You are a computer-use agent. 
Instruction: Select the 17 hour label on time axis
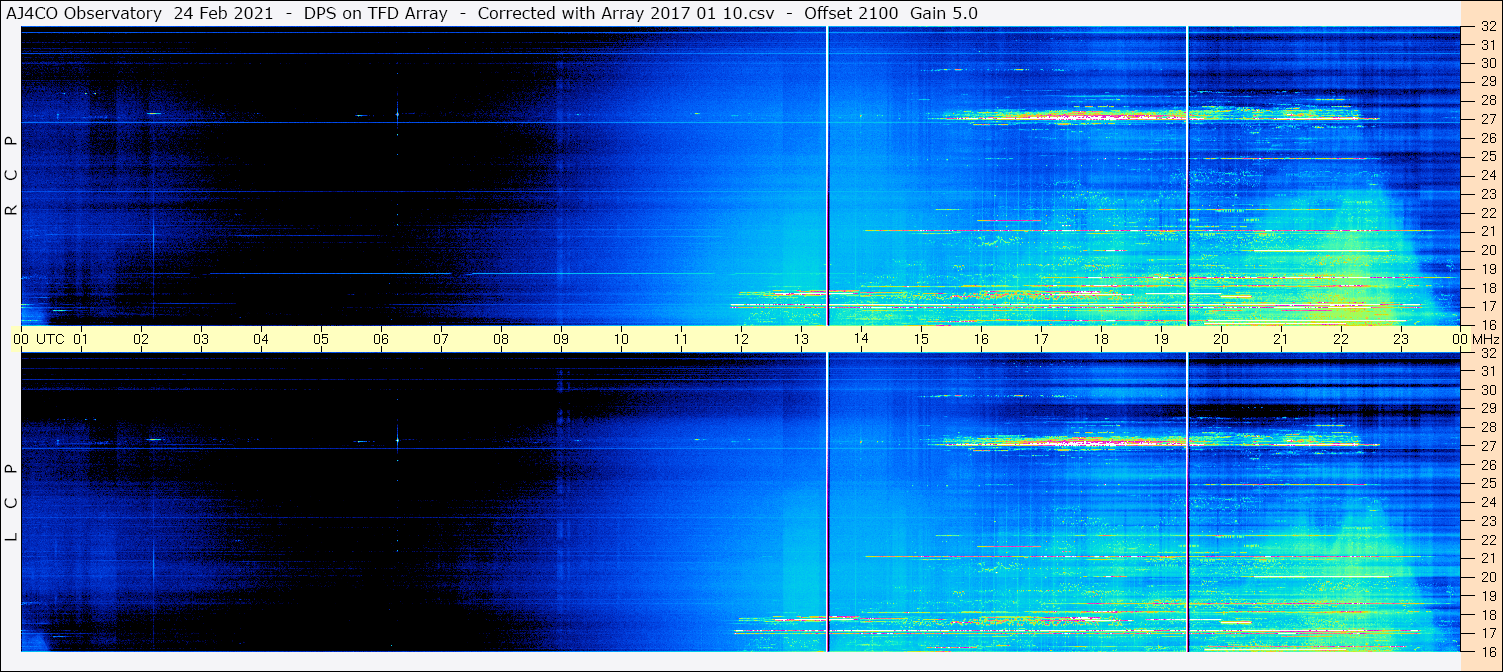pos(1041,339)
